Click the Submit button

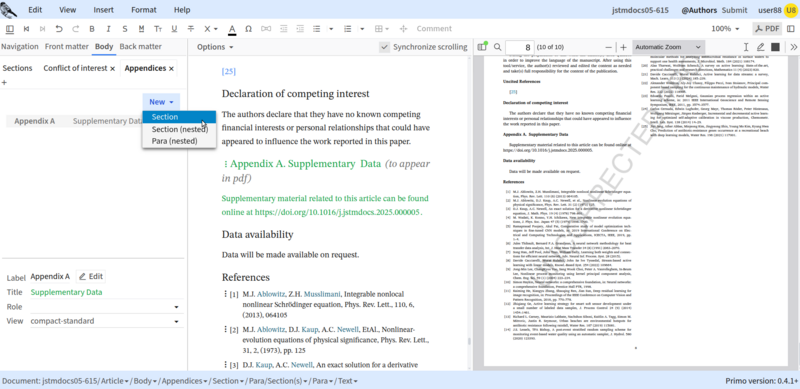pos(735,10)
